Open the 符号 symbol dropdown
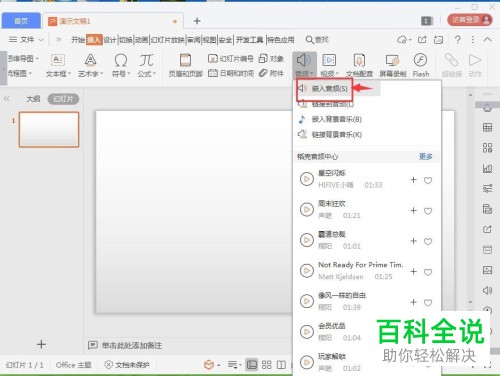The width and height of the screenshot is (500, 376). coord(120,65)
